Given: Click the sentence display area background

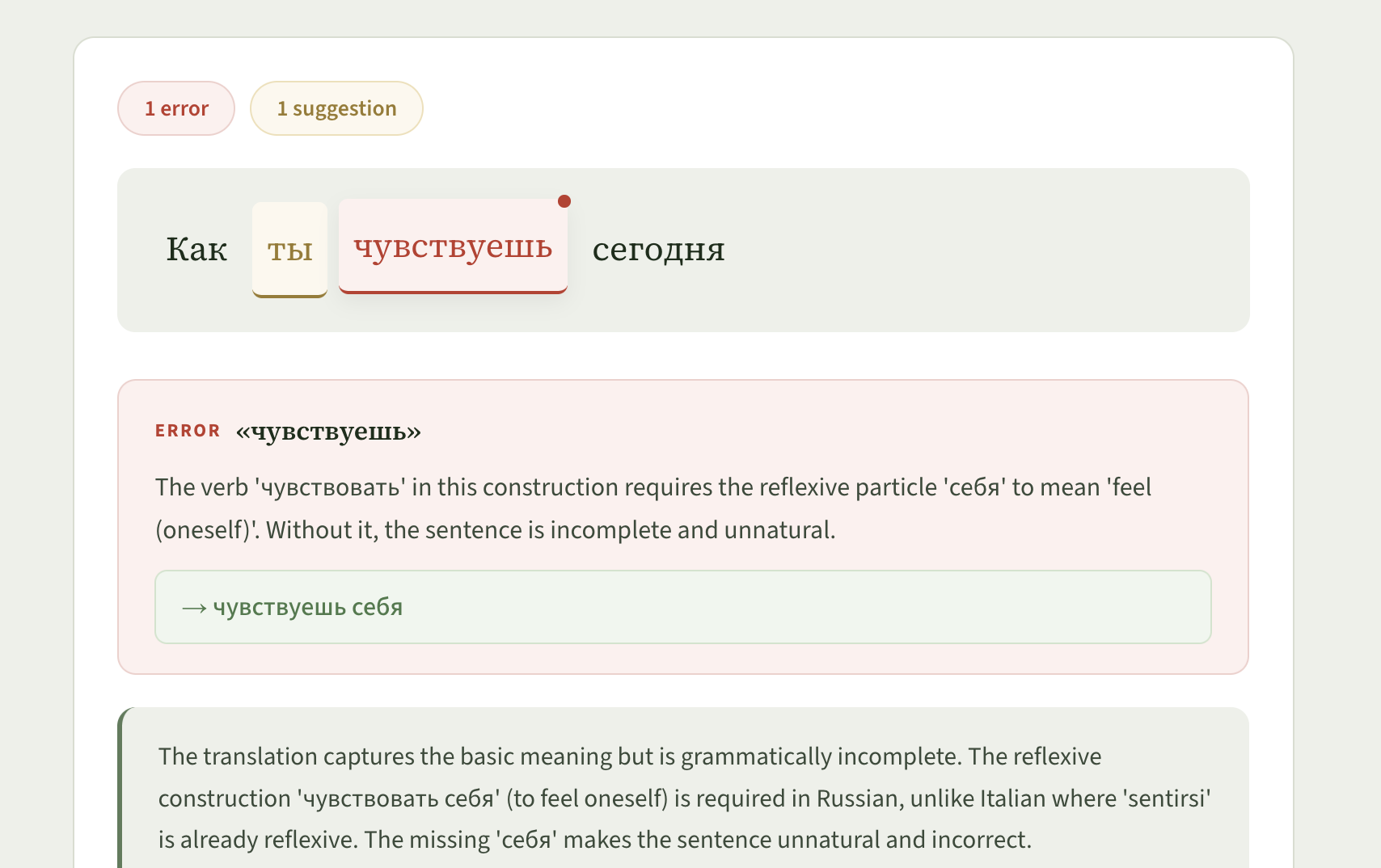Looking at the screenshot, I should pos(970,251).
